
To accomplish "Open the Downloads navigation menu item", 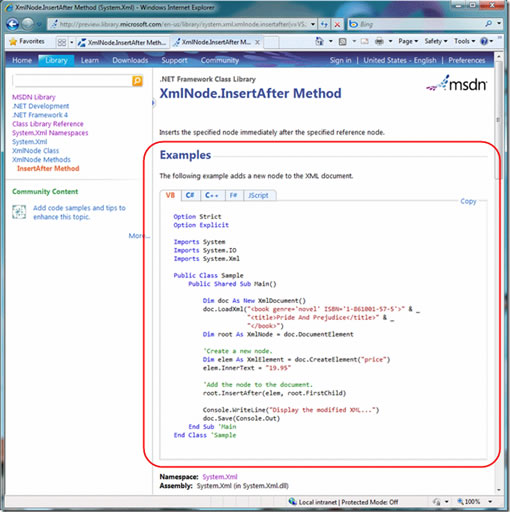I will point(130,60).
